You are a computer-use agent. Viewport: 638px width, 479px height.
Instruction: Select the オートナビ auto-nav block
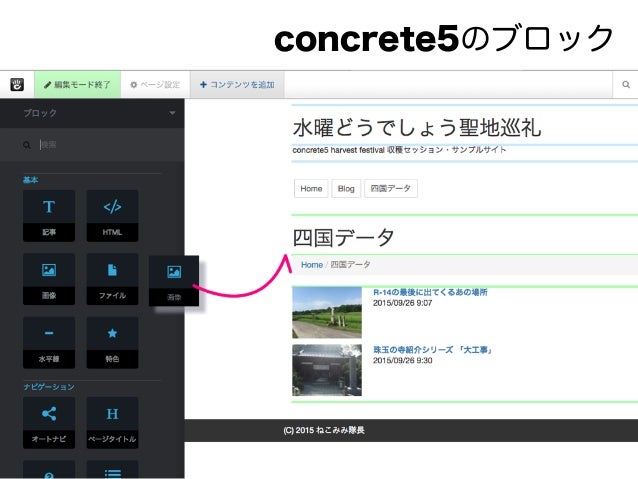(49, 423)
